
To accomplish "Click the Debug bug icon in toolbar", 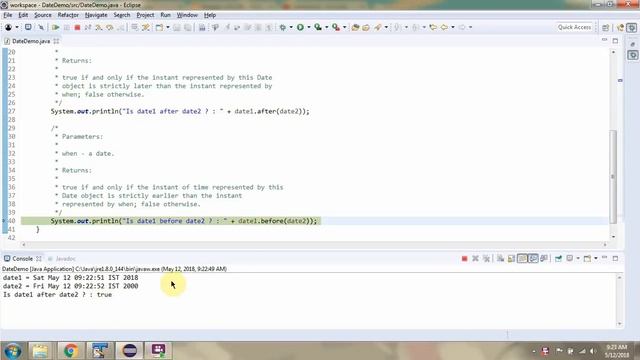I will (x=282, y=27).
